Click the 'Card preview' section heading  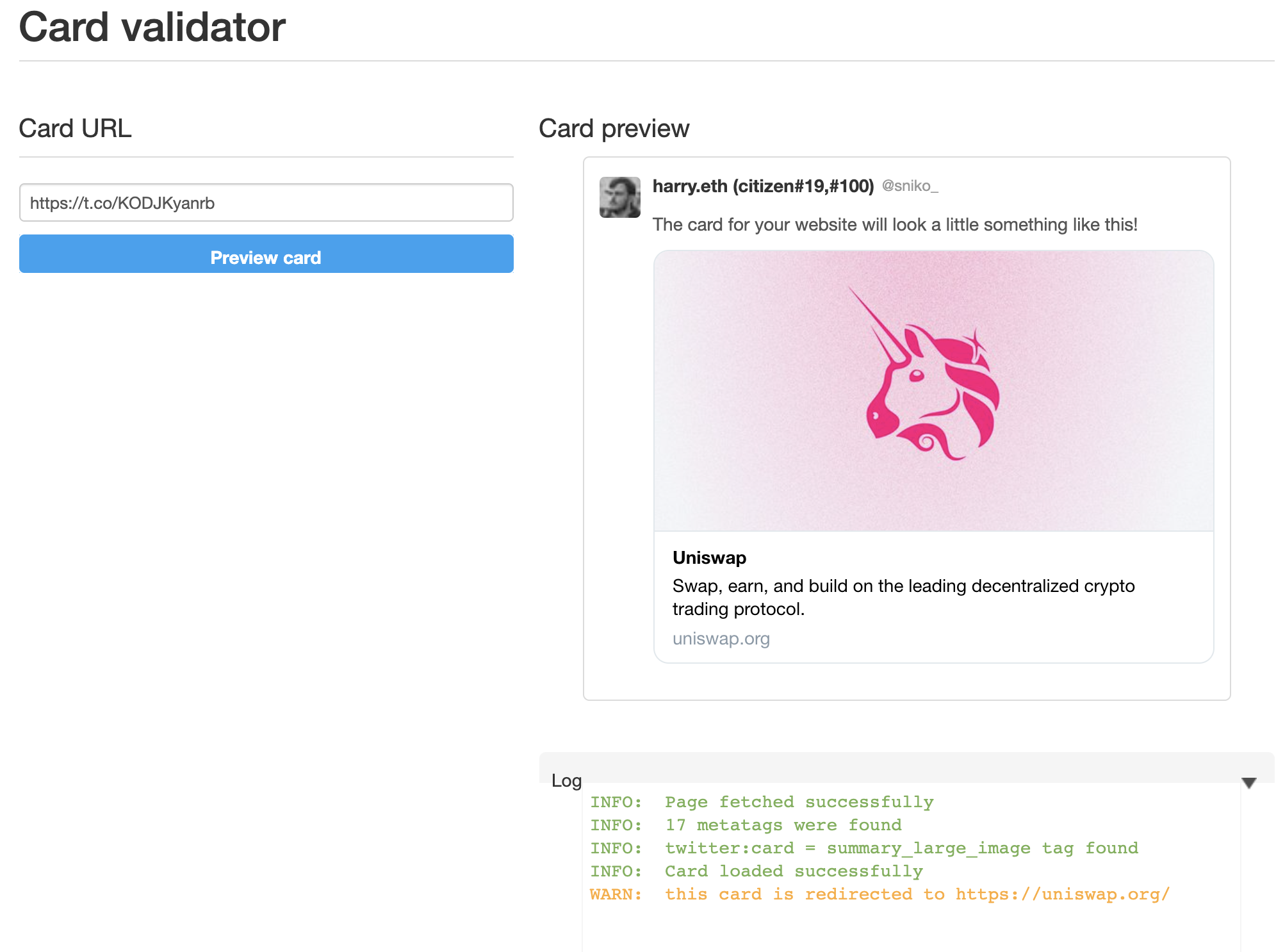[614, 128]
